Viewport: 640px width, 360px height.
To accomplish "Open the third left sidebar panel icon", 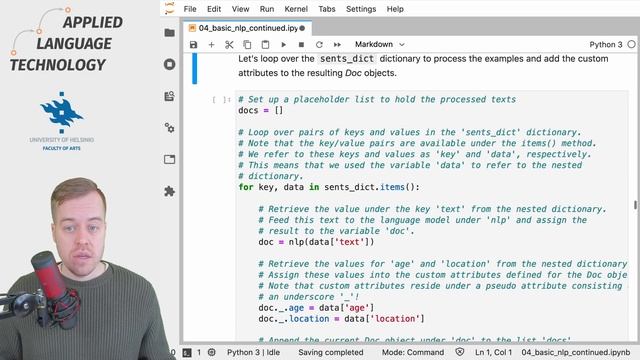I will pos(169,96).
